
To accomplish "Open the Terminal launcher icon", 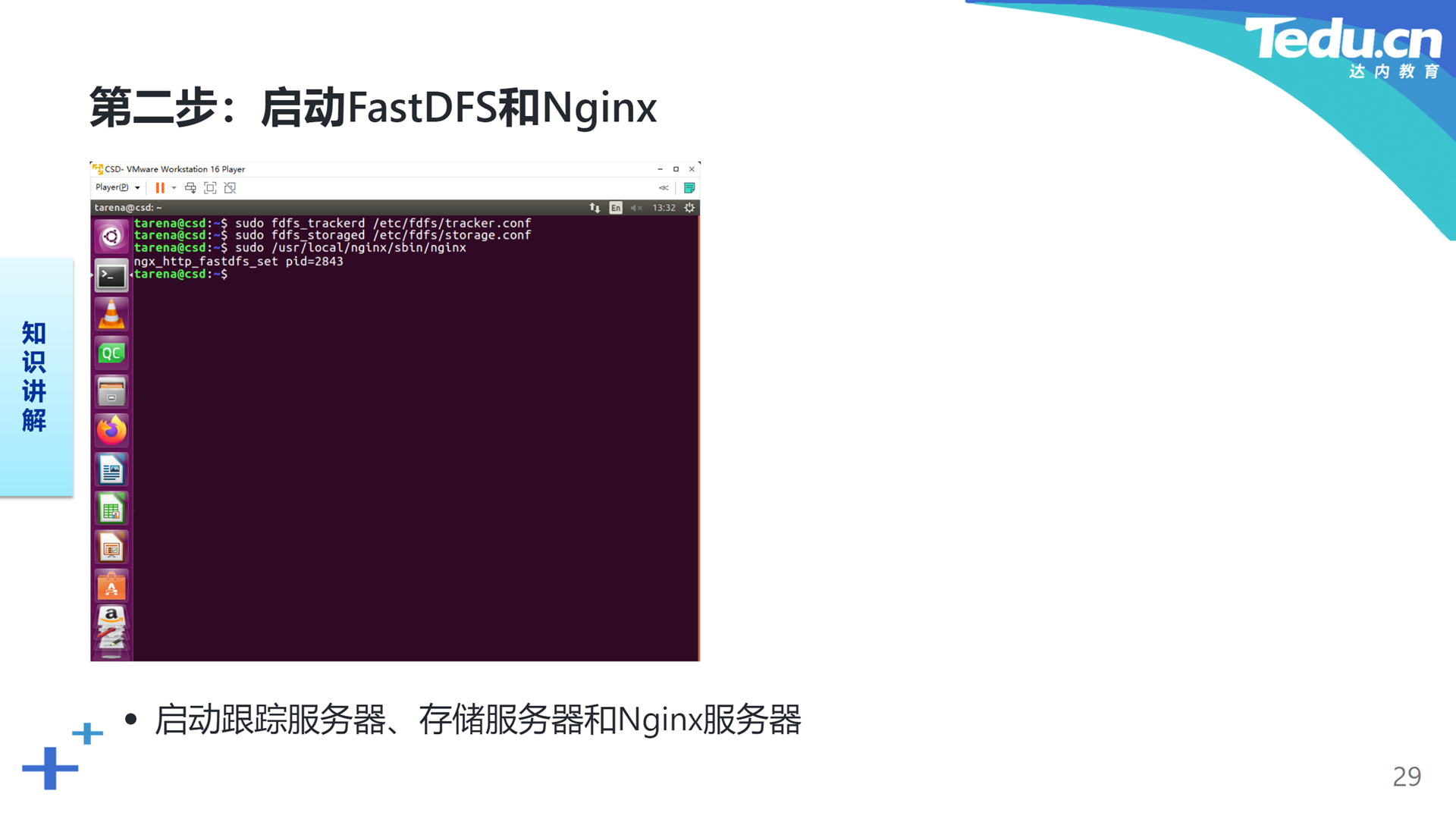I will tap(111, 276).
